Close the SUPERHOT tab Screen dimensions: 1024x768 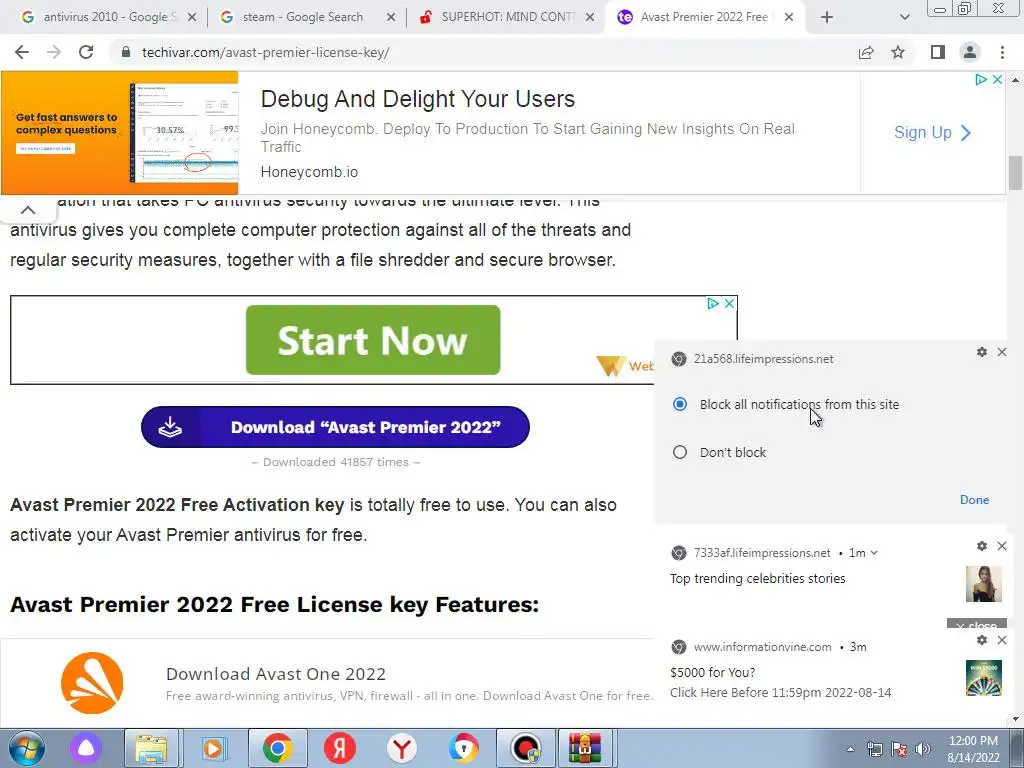point(590,18)
